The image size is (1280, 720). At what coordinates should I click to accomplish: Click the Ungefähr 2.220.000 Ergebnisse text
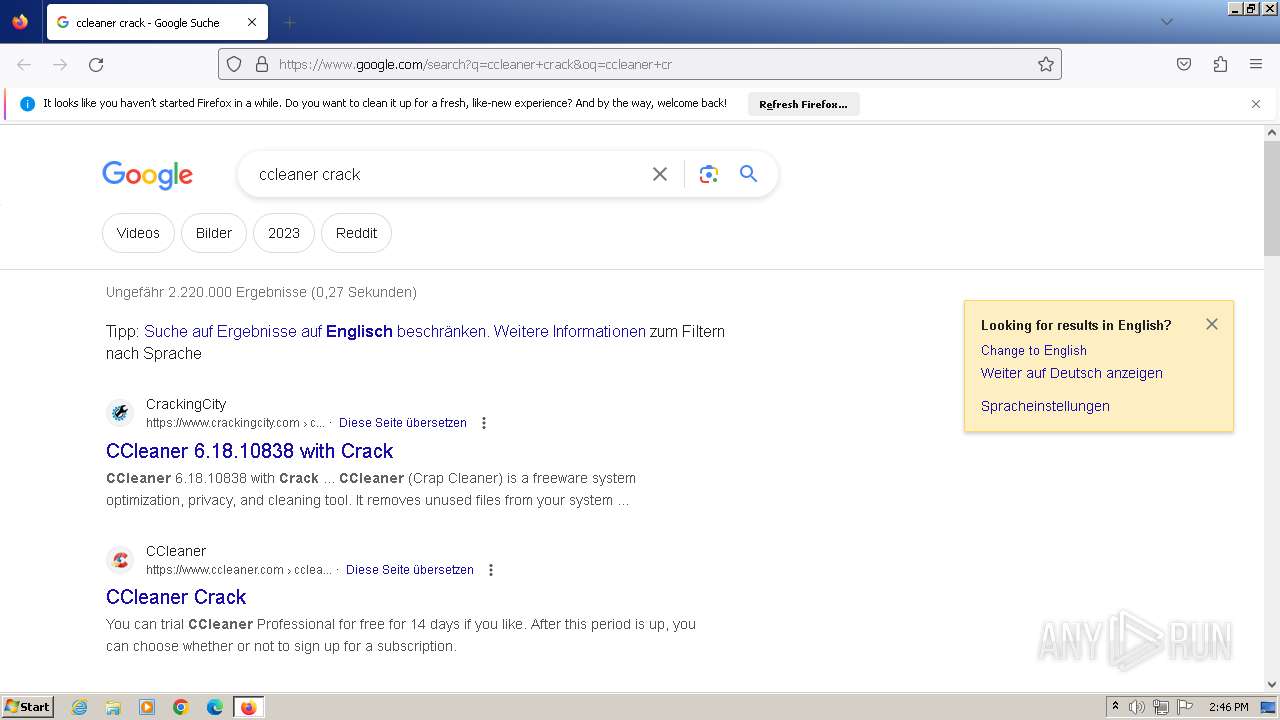point(261,292)
